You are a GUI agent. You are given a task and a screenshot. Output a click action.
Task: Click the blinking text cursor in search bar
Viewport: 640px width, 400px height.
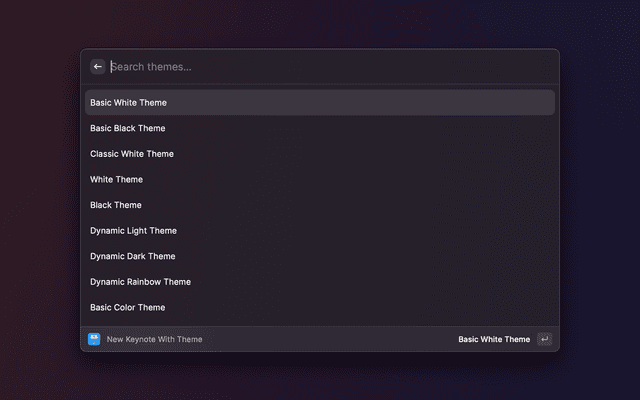111,67
